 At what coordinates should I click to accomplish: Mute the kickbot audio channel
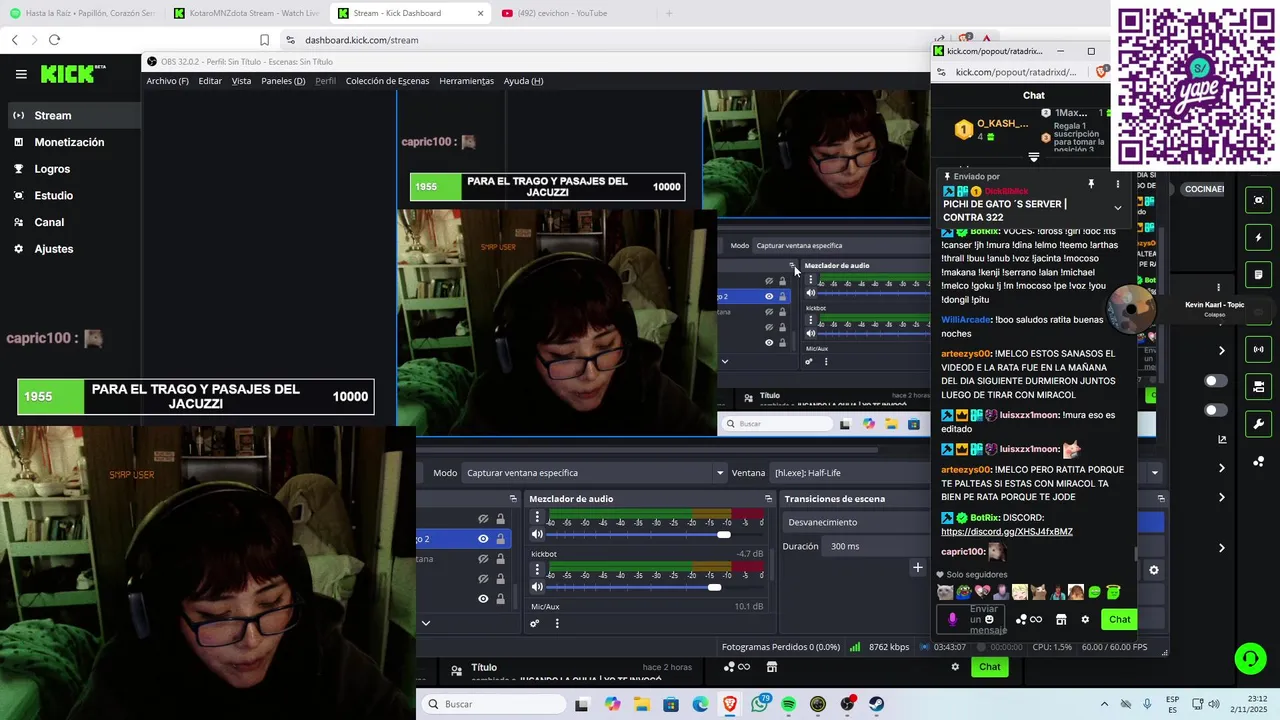(x=537, y=587)
